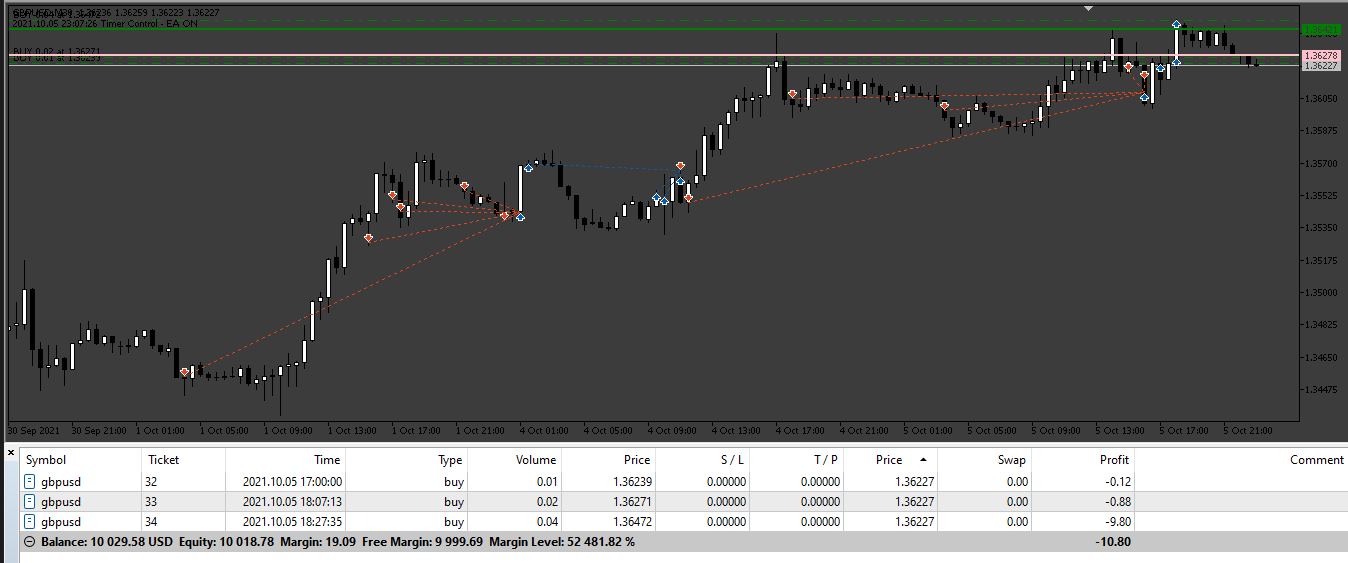Sort orders by the Swap column header
The height and width of the screenshot is (563, 1348).
1011,460
